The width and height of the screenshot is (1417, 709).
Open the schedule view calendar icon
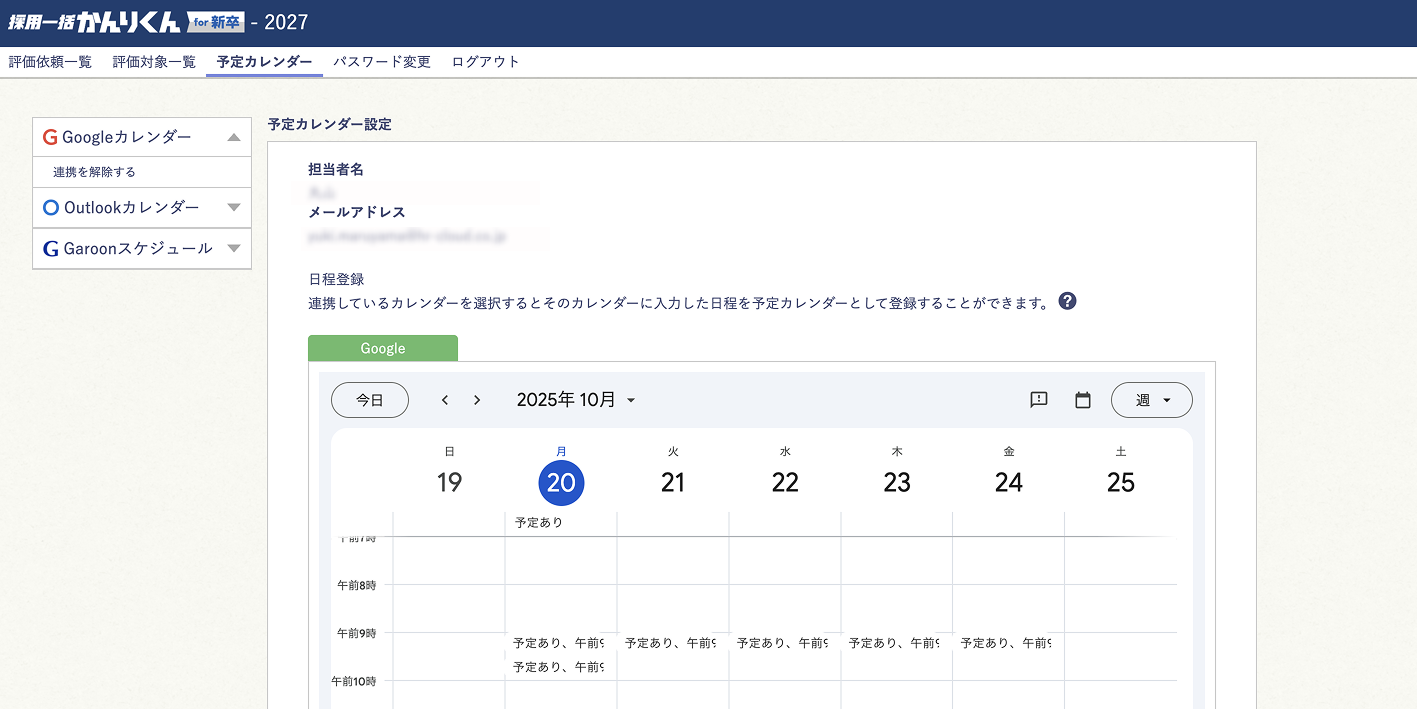pyautogui.click(x=1082, y=399)
